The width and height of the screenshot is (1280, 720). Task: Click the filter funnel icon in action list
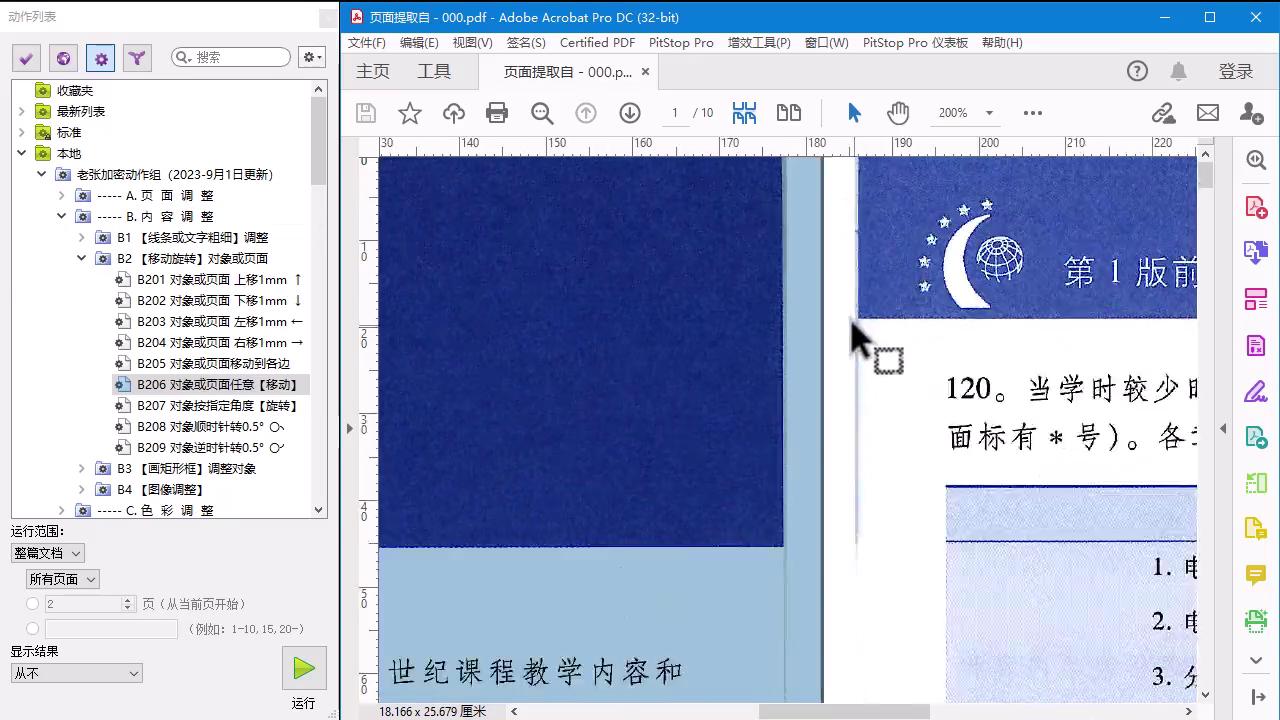(137, 58)
